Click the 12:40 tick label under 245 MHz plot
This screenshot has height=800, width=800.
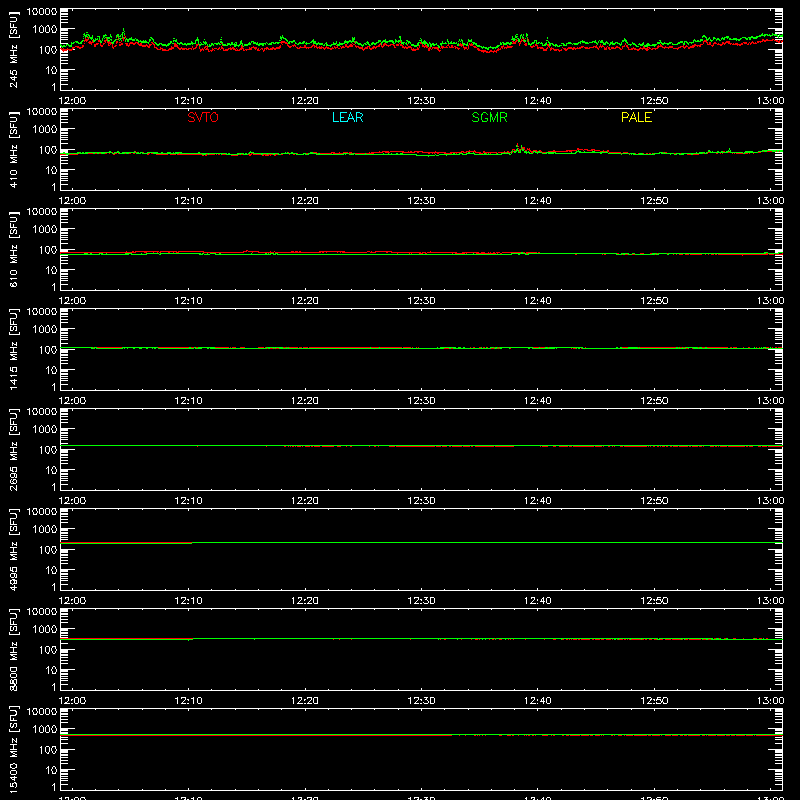pyautogui.click(x=538, y=101)
